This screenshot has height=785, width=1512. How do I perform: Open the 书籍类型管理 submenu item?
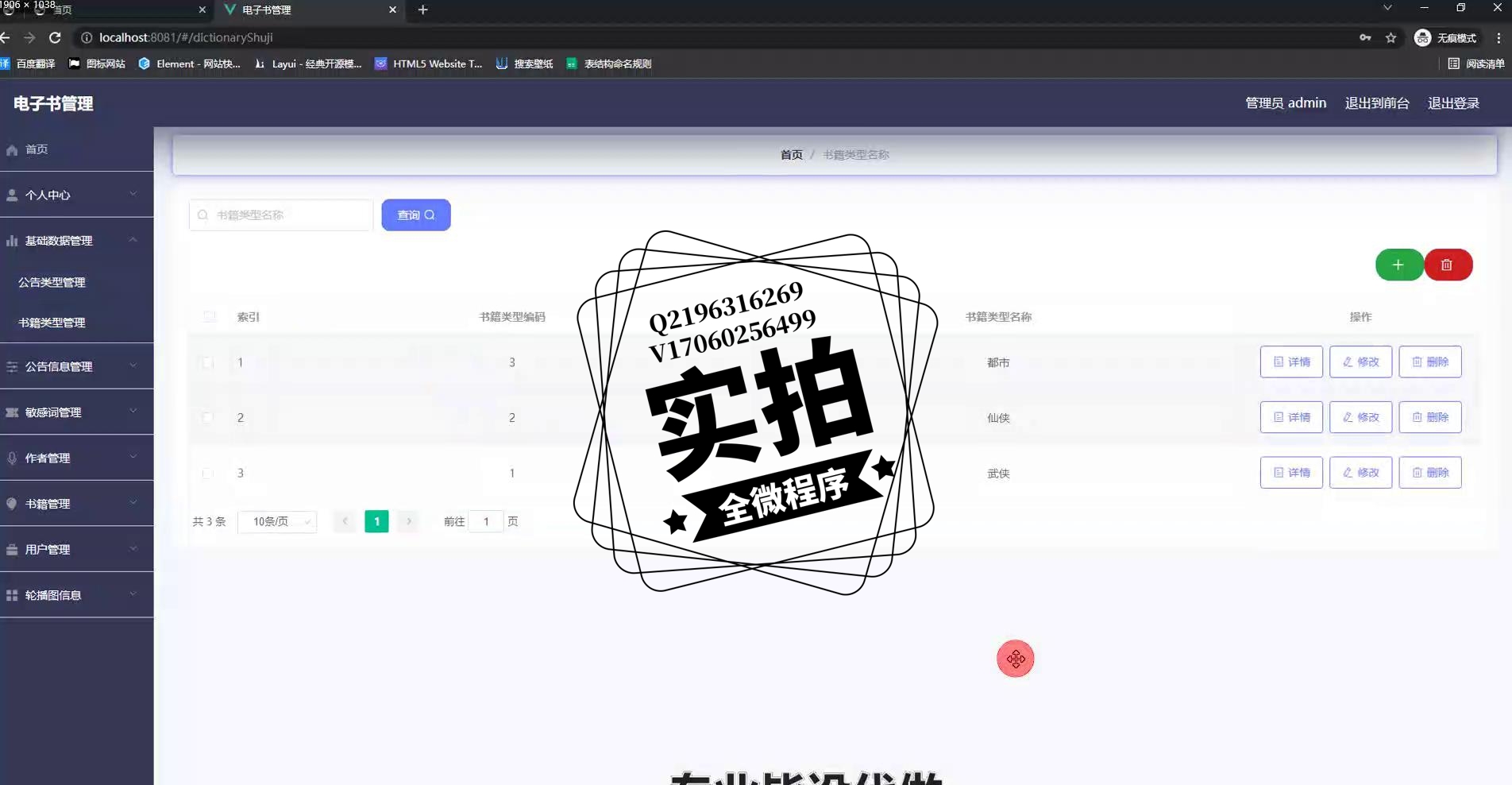pos(52,323)
